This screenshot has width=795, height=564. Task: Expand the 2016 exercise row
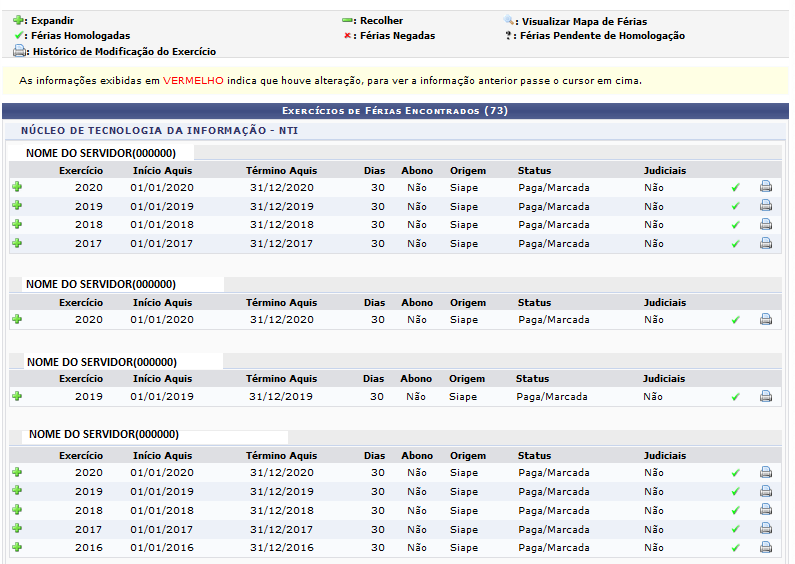point(16,548)
